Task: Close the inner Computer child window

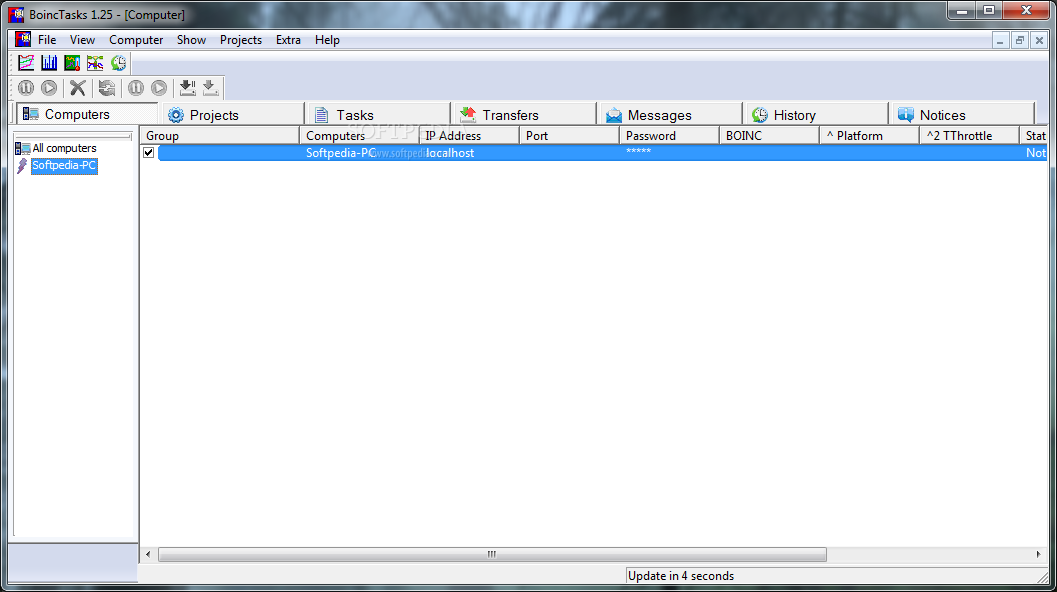Action: 1039,40
